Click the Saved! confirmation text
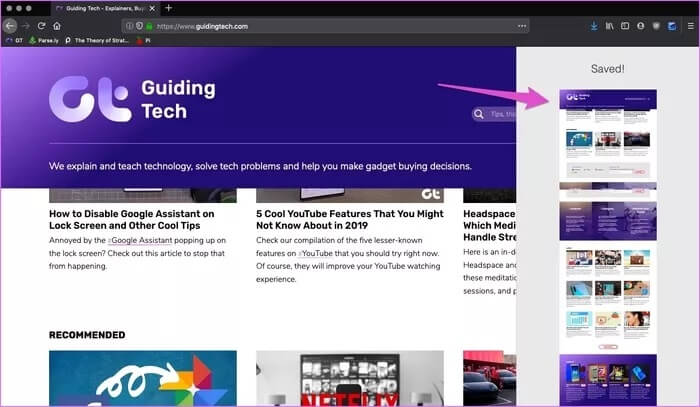This screenshot has width=700, height=407. pyautogui.click(x=608, y=69)
